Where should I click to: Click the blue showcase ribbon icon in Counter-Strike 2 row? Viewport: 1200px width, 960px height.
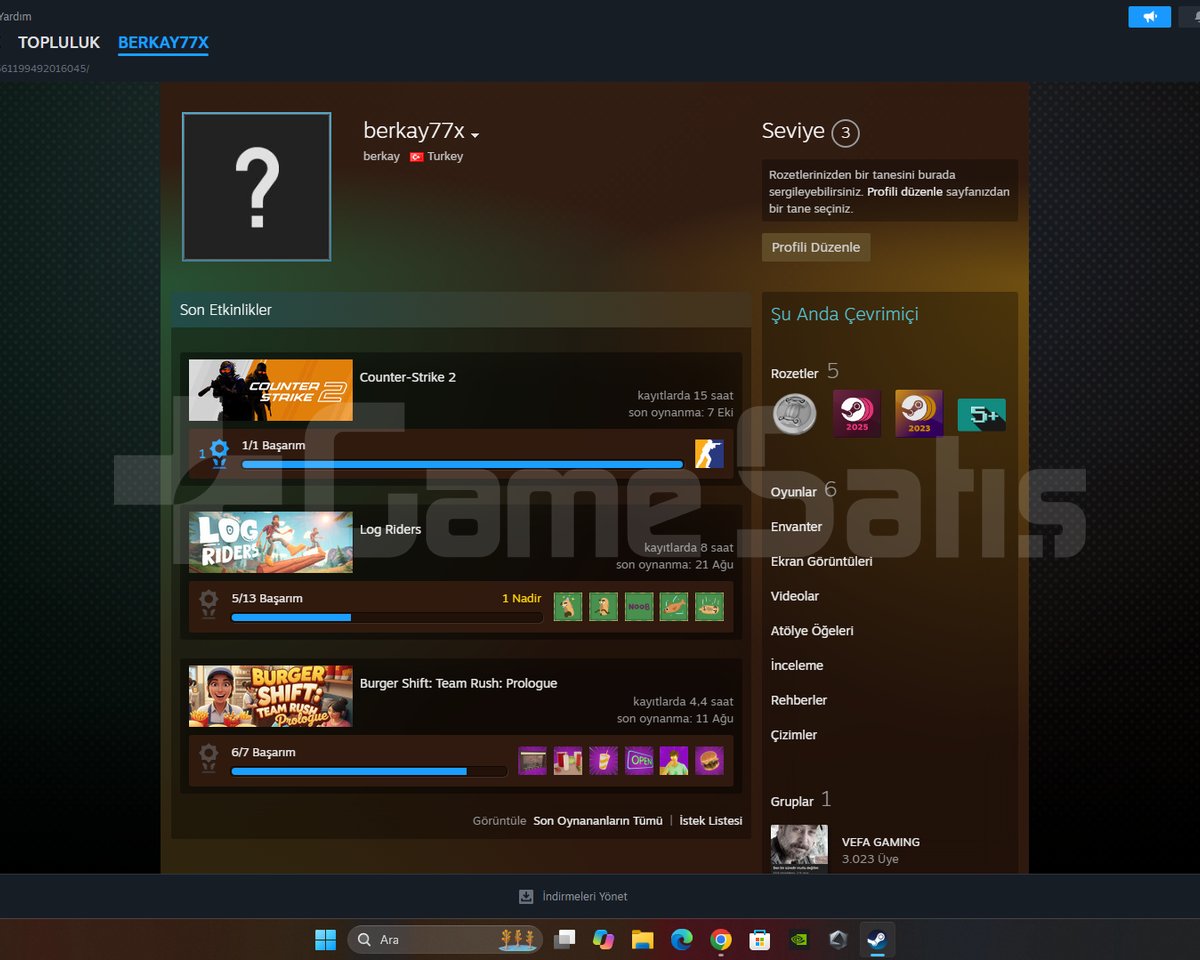pyautogui.click(x=218, y=453)
